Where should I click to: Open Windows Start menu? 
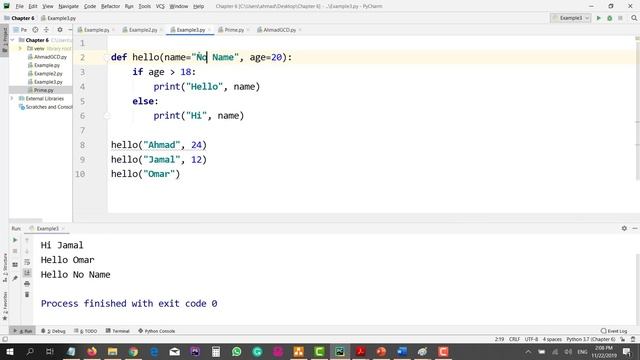(9, 351)
